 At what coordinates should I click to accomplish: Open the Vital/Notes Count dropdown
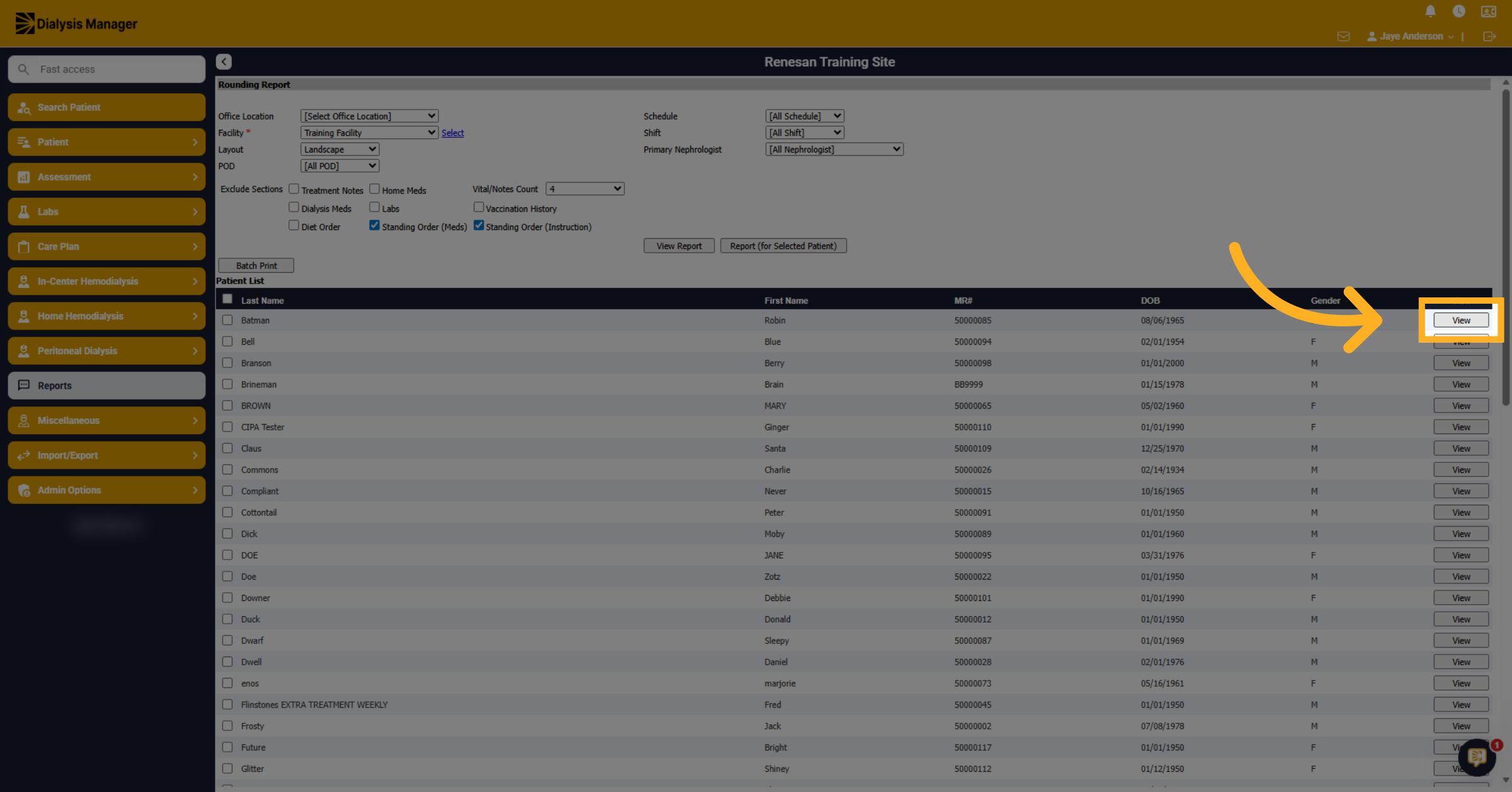tap(585, 189)
